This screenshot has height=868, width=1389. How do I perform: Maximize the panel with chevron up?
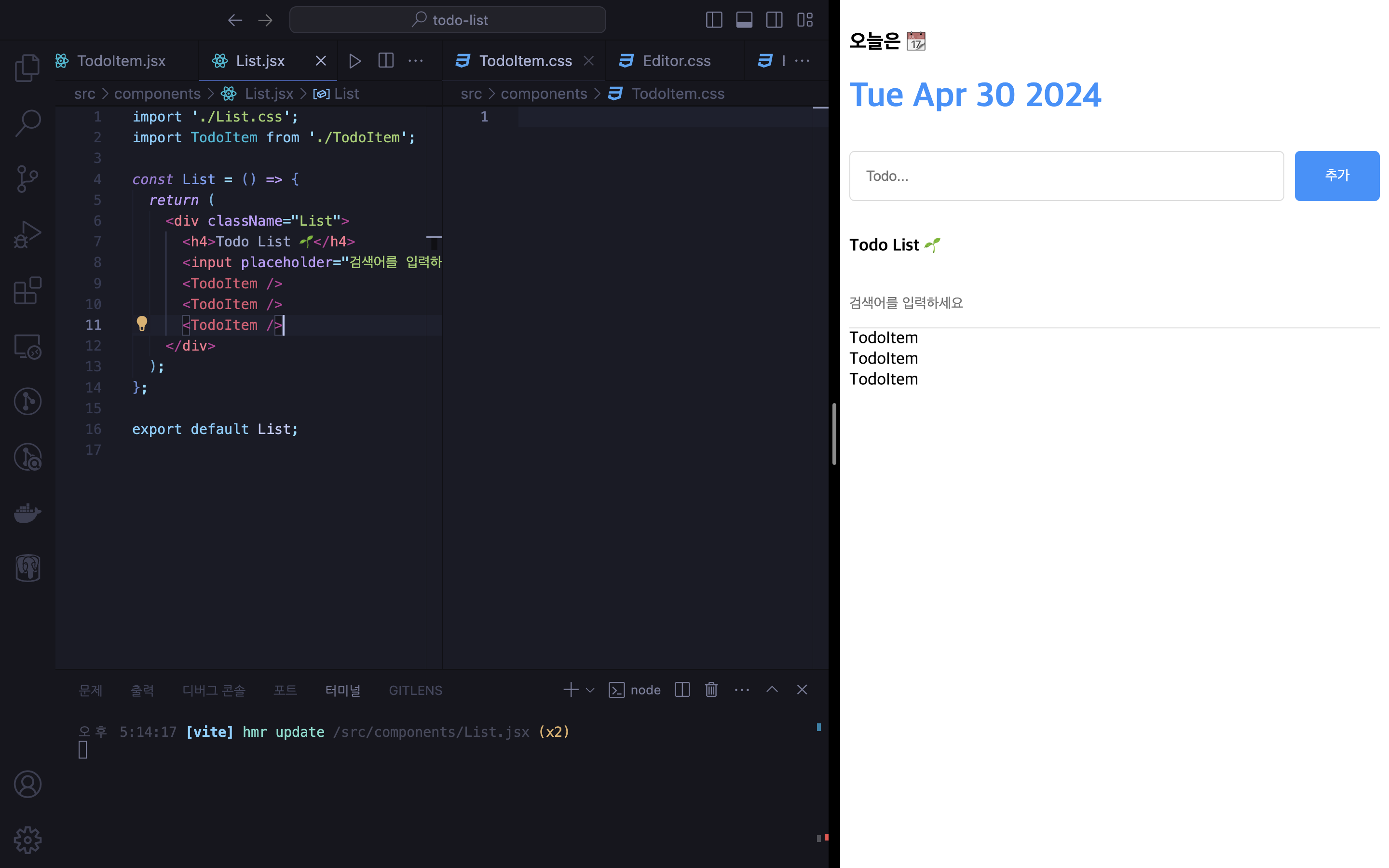click(x=772, y=690)
